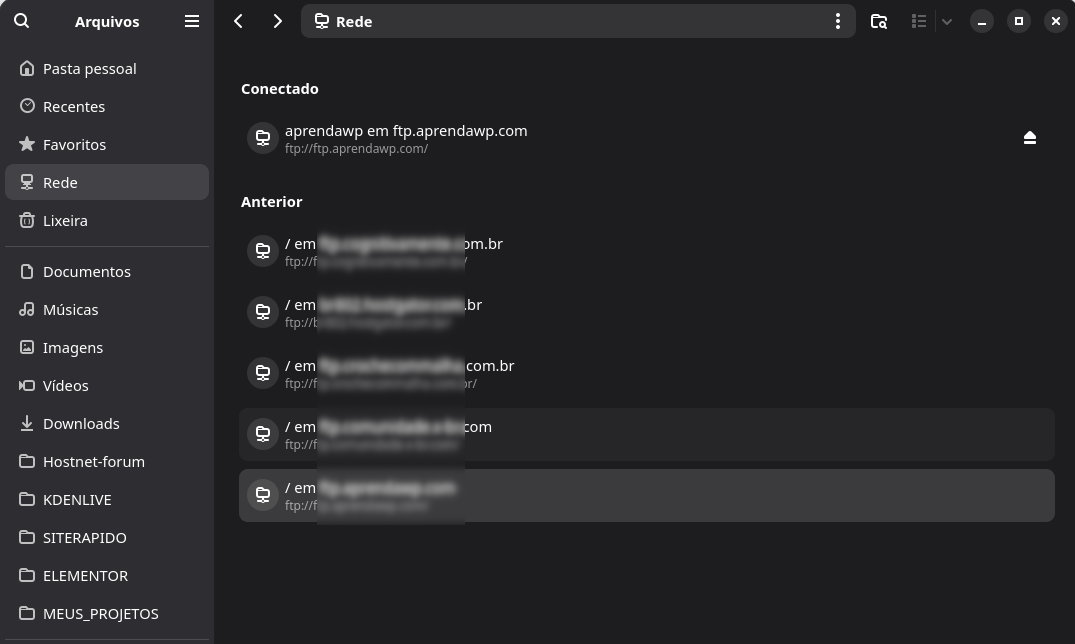Open the search in Arquivos sidebar

tap(22, 21)
